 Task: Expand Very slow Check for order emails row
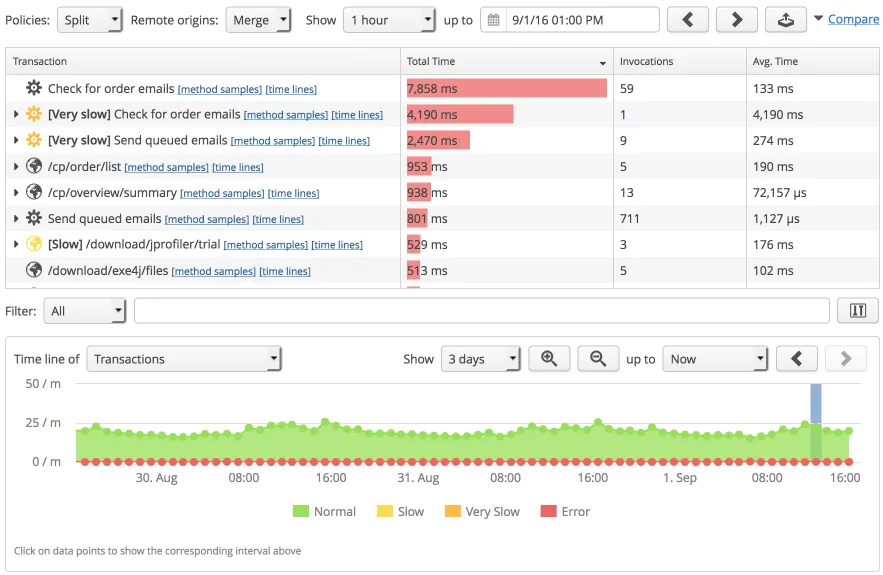click(16, 114)
